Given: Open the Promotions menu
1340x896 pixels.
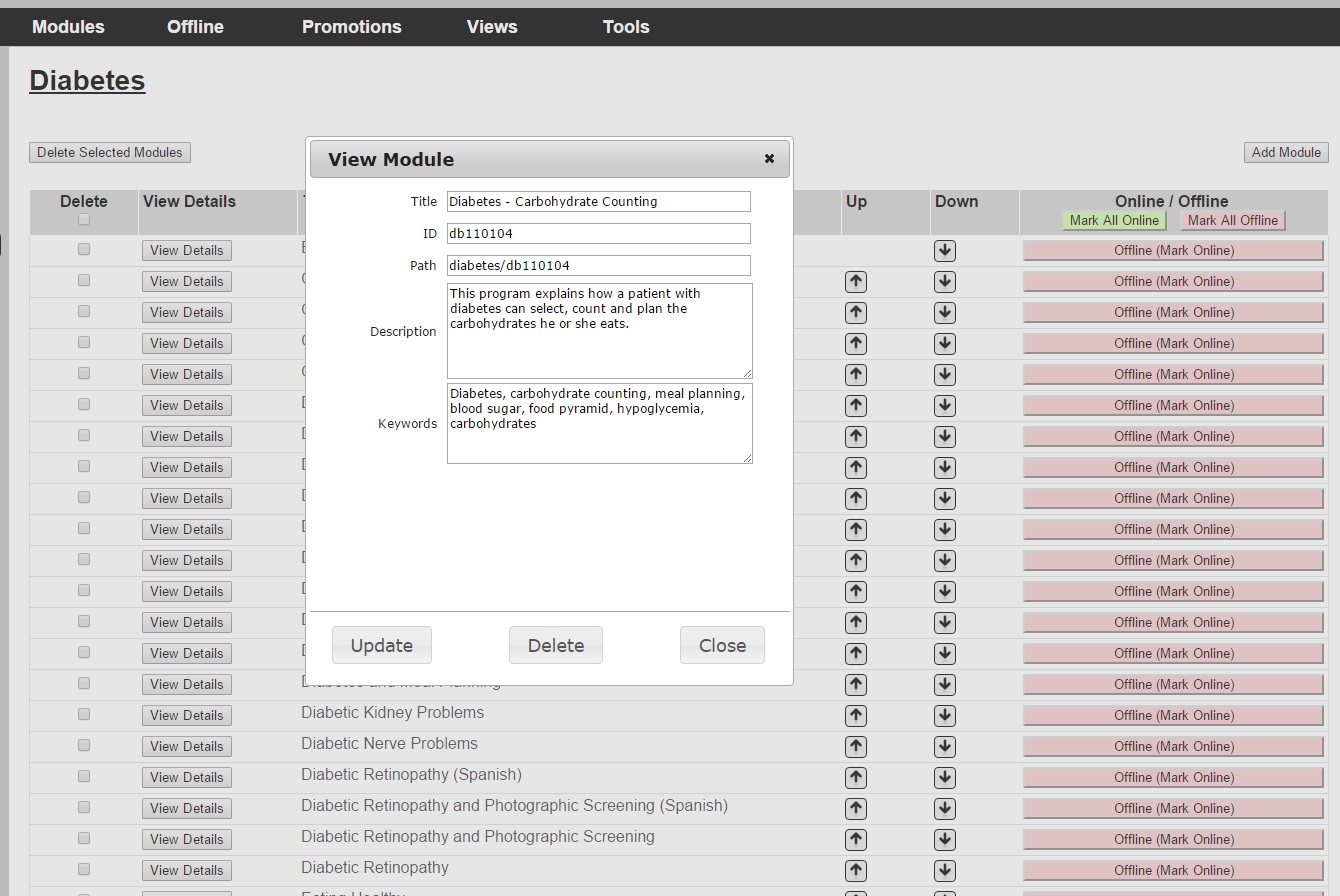Looking at the screenshot, I should (351, 27).
